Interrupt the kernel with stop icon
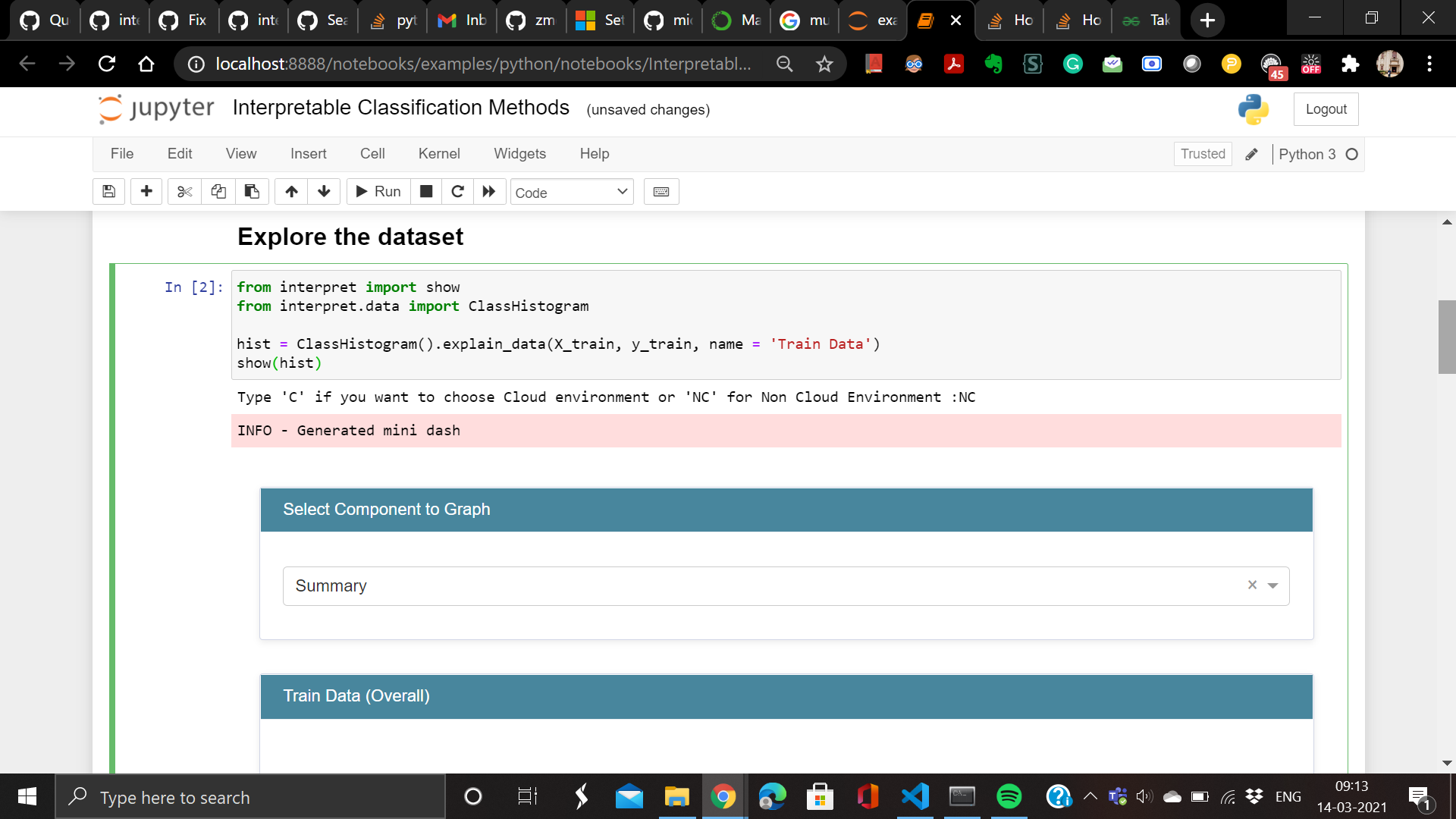This screenshot has height=819, width=1456. 426,192
